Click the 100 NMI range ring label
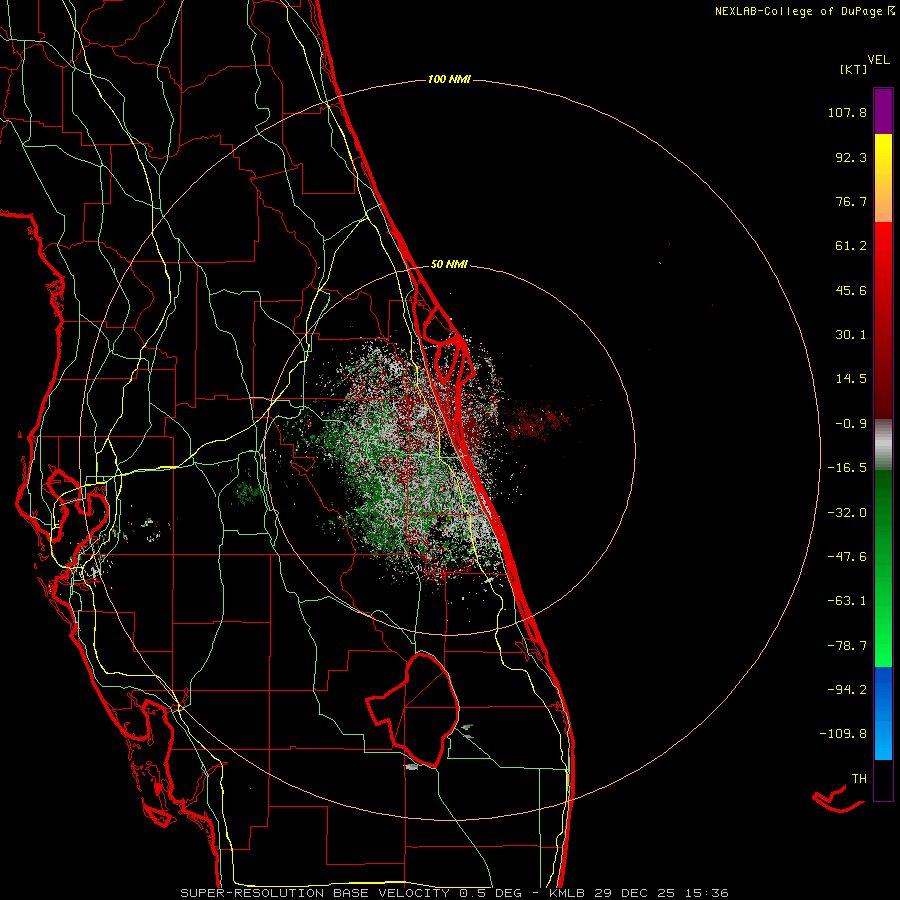Viewport: 900px width, 900px height. point(449,79)
